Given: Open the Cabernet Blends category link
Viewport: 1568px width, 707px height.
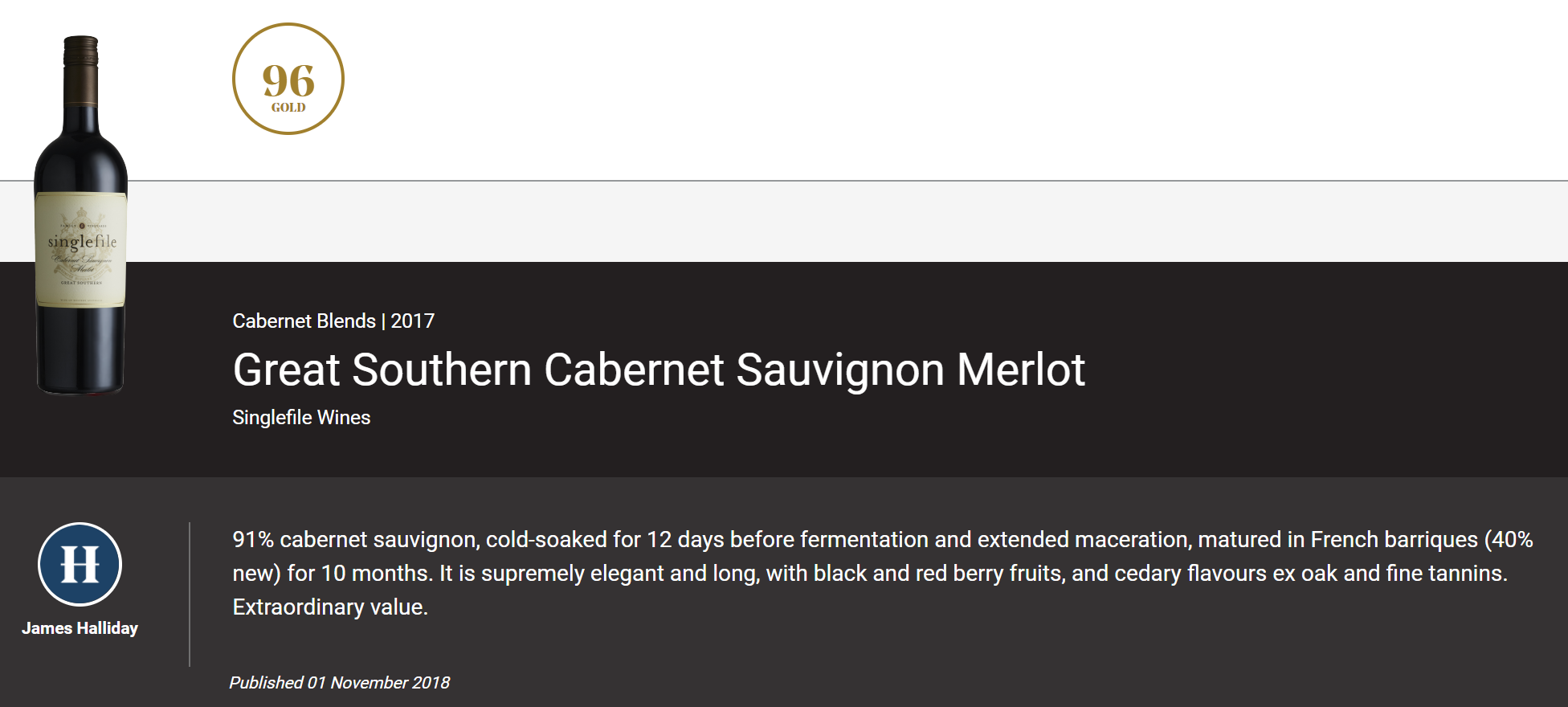Looking at the screenshot, I should (304, 321).
